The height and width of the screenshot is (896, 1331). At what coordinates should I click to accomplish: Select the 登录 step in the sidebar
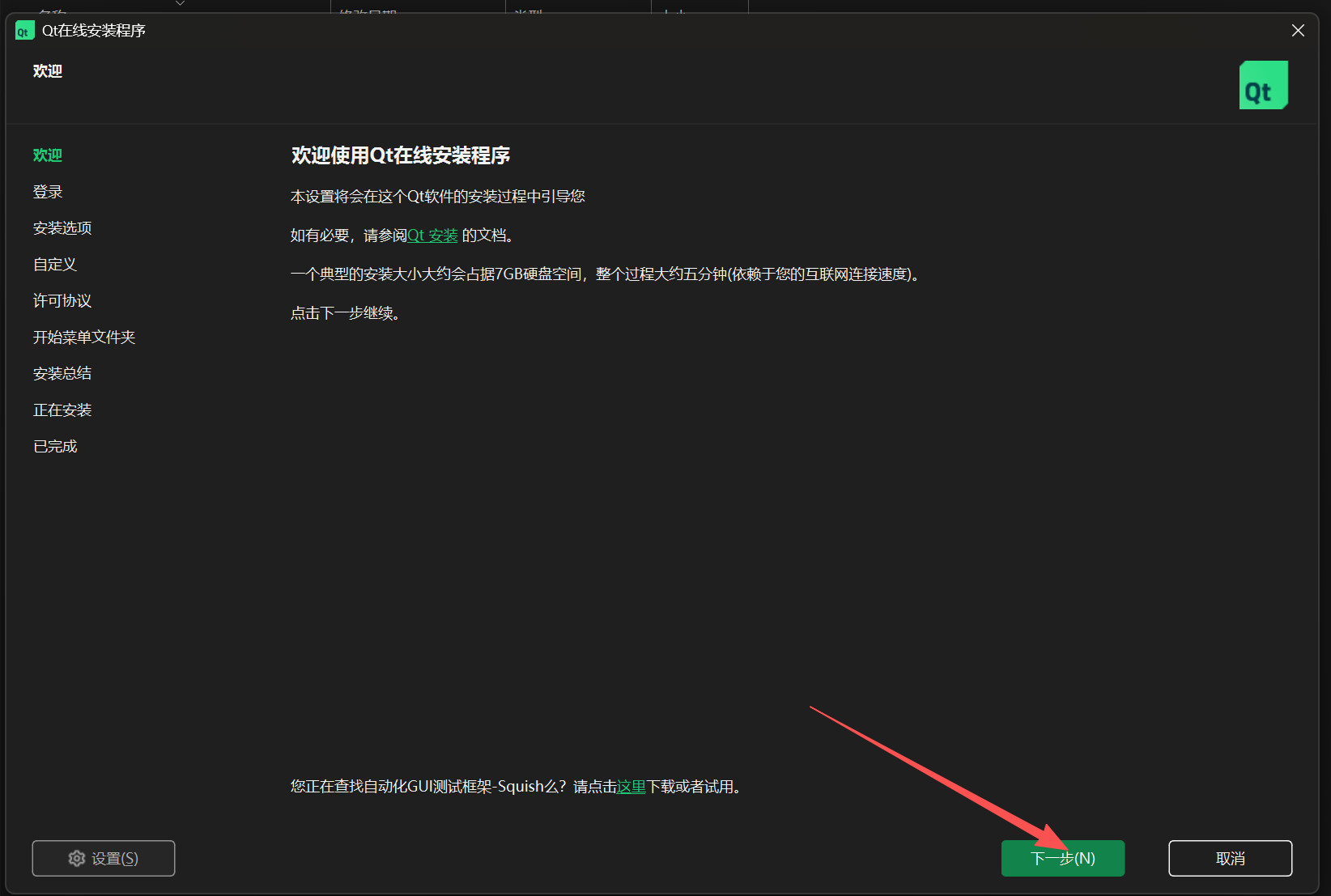[x=48, y=191]
